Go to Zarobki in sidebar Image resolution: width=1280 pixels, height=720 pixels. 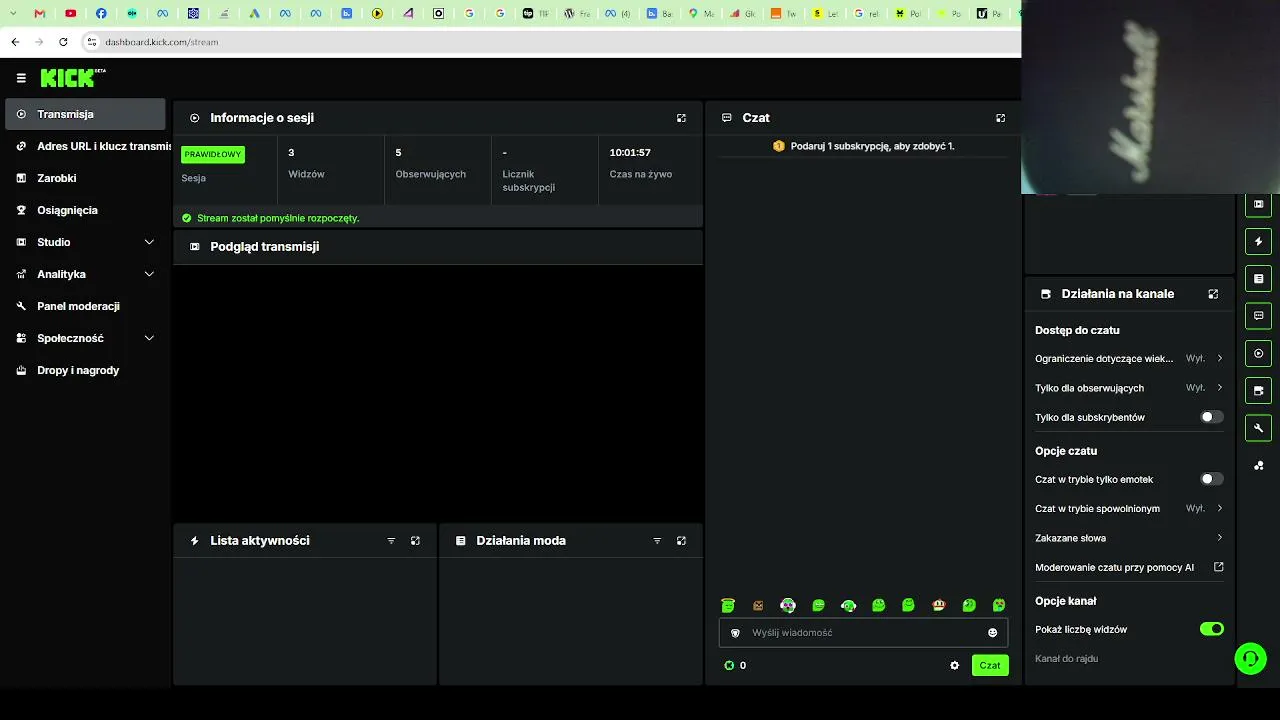tap(85, 178)
